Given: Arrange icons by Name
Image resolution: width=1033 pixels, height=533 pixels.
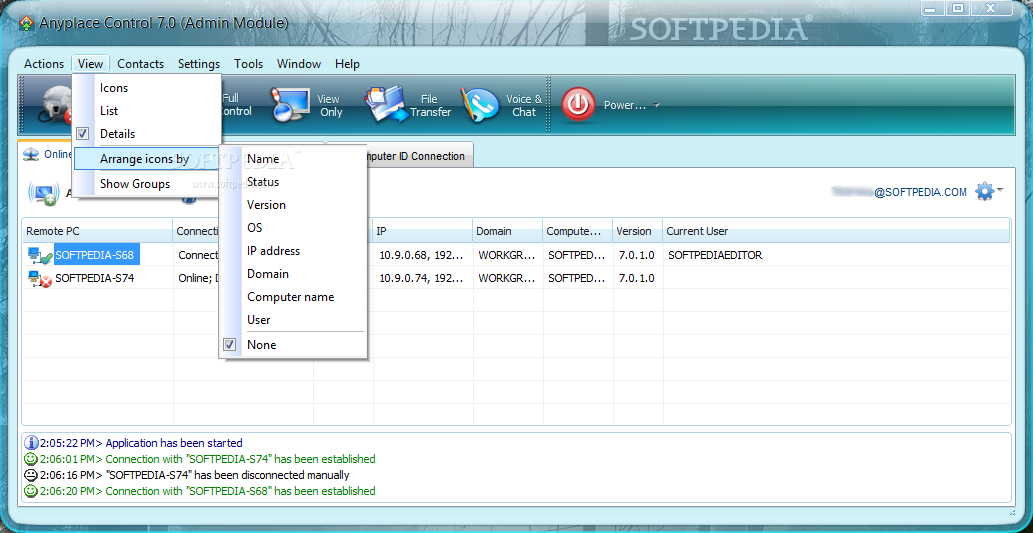Looking at the screenshot, I should (x=293, y=159).
